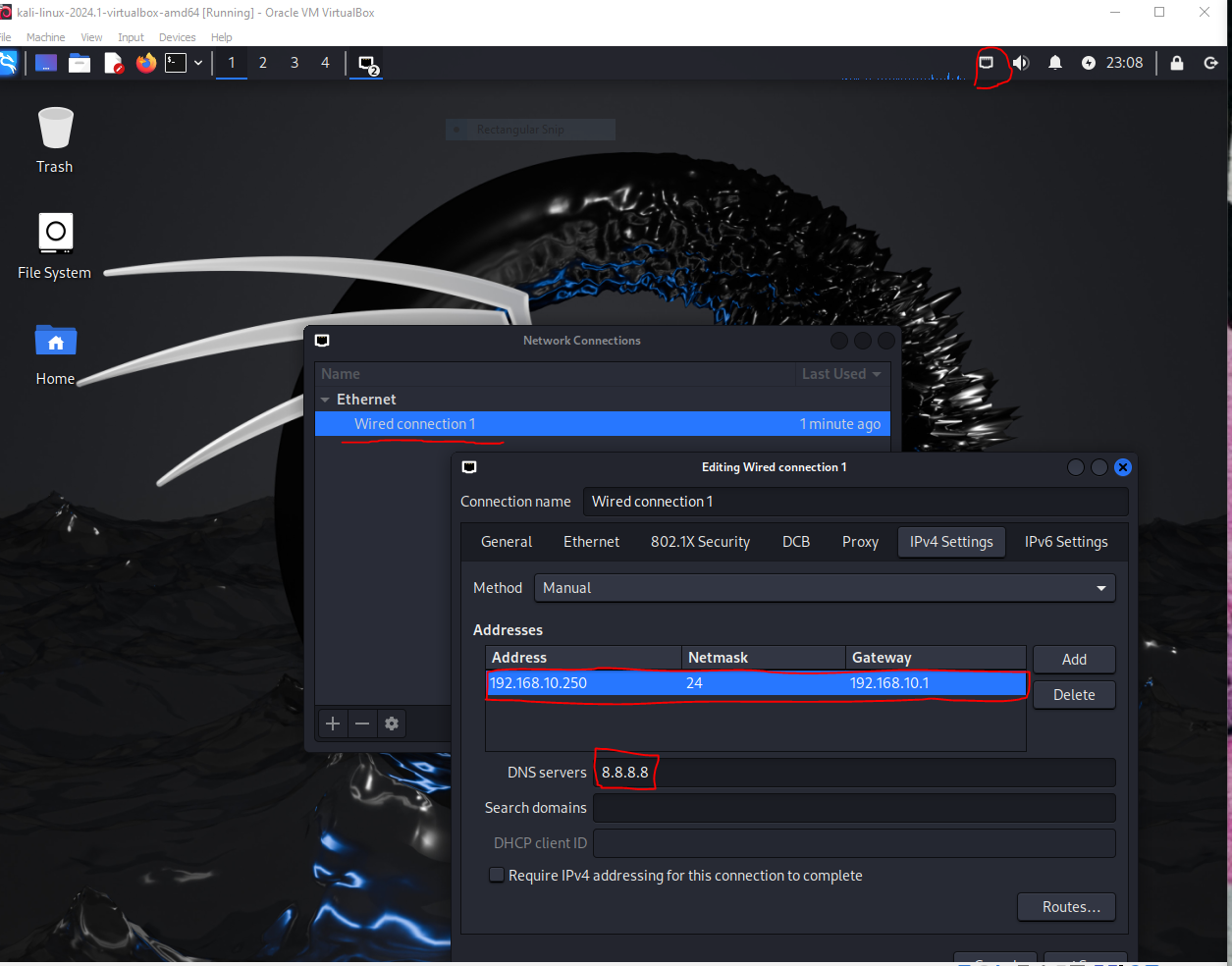Switch to the Proxy tab
The height and width of the screenshot is (966, 1232).
pyautogui.click(x=860, y=542)
